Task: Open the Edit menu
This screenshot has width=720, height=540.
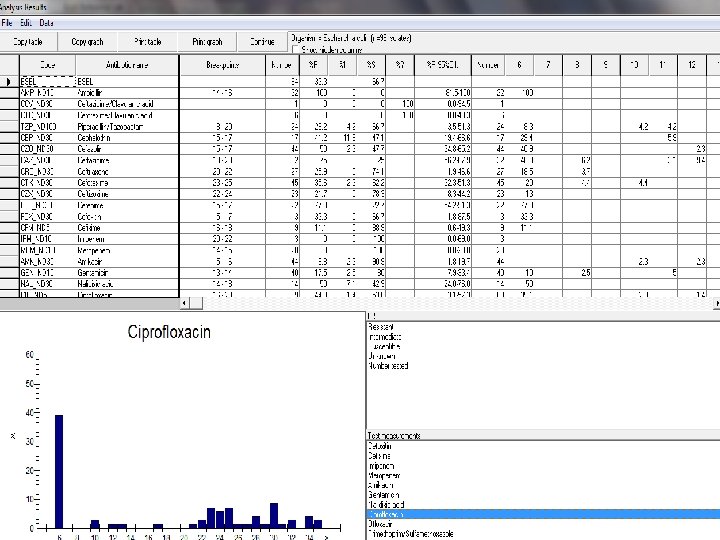Action: 26,23
